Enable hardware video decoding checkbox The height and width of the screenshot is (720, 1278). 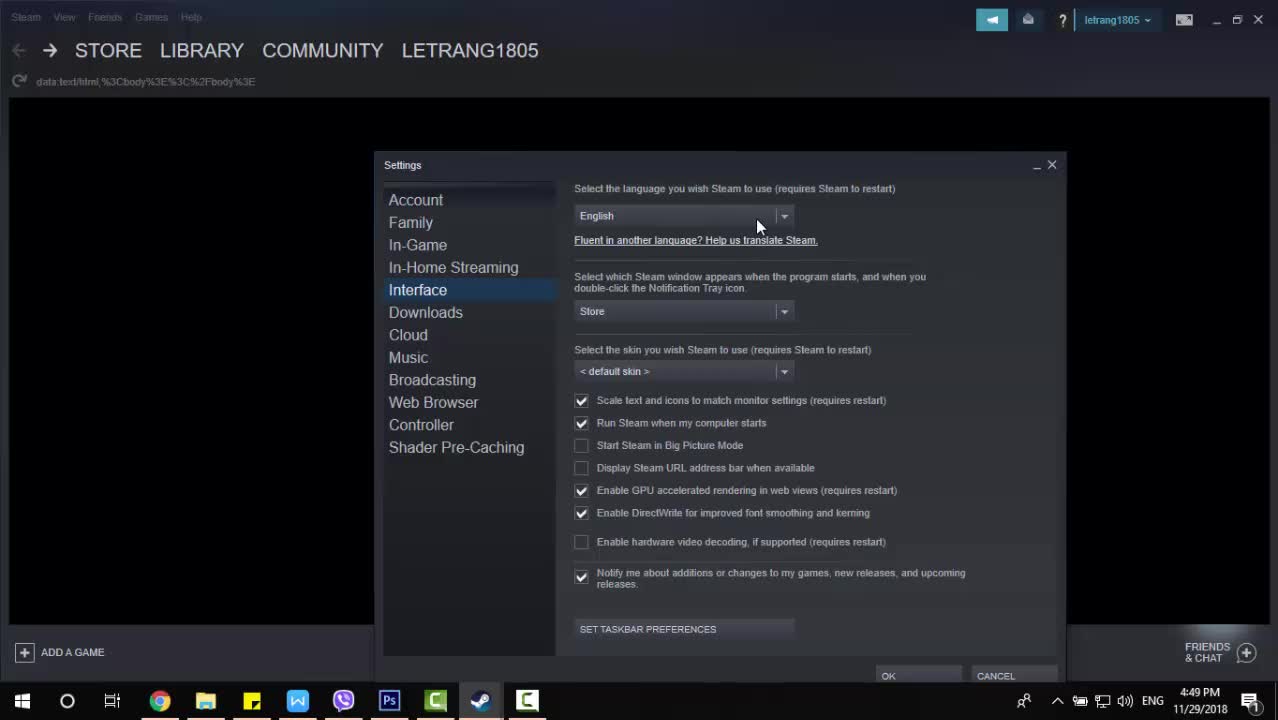581,542
